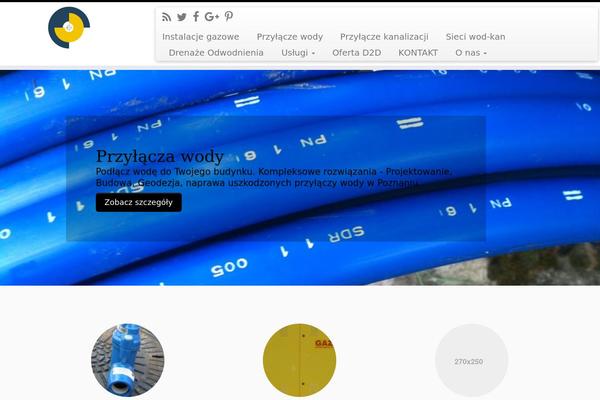Image resolution: width=600 pixels, height=400 pixels.
Task: Go to Przyłącze wody page
Action: [x=290, y=37]
